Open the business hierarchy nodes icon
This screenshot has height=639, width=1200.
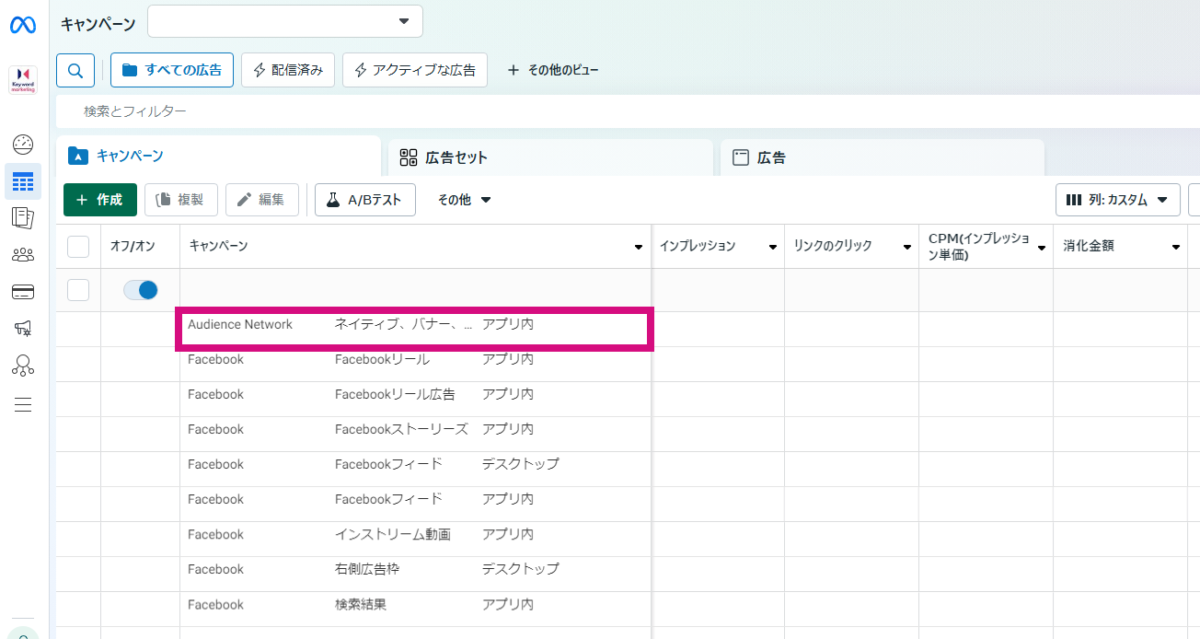coord(23,365)
